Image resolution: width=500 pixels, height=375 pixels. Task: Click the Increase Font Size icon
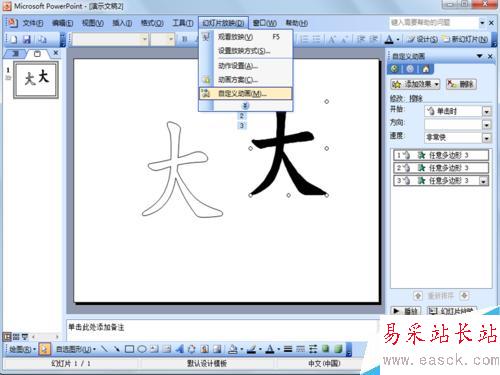[332, 40]
